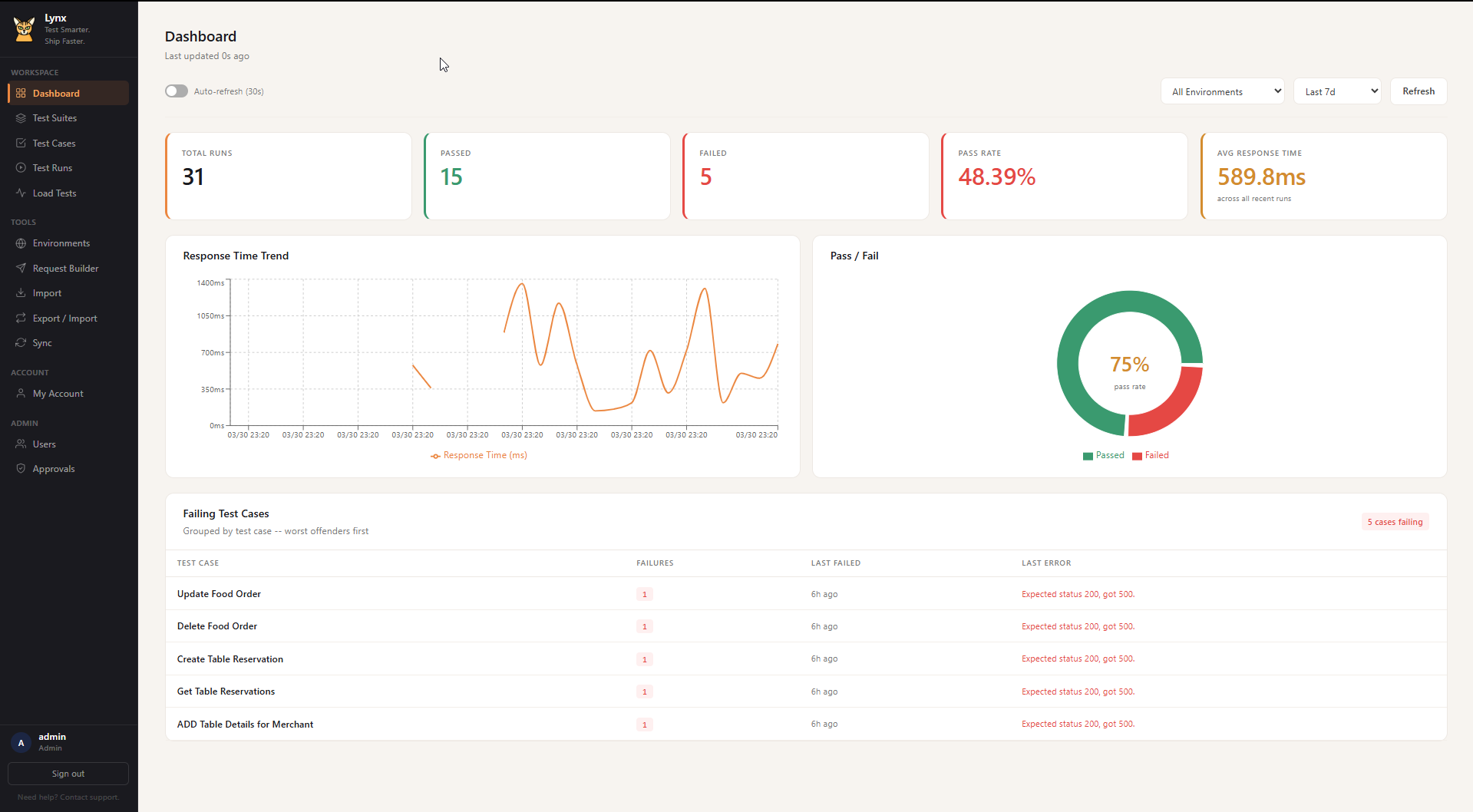Expand the Failing Test Cases FAILURES column
Image resolution: width=1473 pixels, height=812 pixels.
coord(655,563)
